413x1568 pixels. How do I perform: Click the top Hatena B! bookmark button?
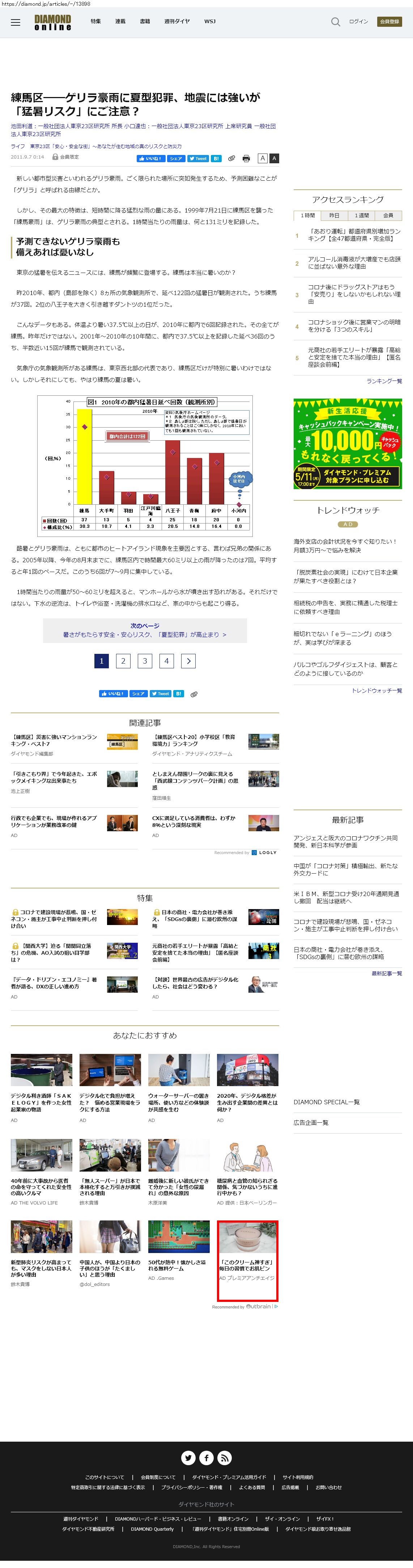point(216,158)
